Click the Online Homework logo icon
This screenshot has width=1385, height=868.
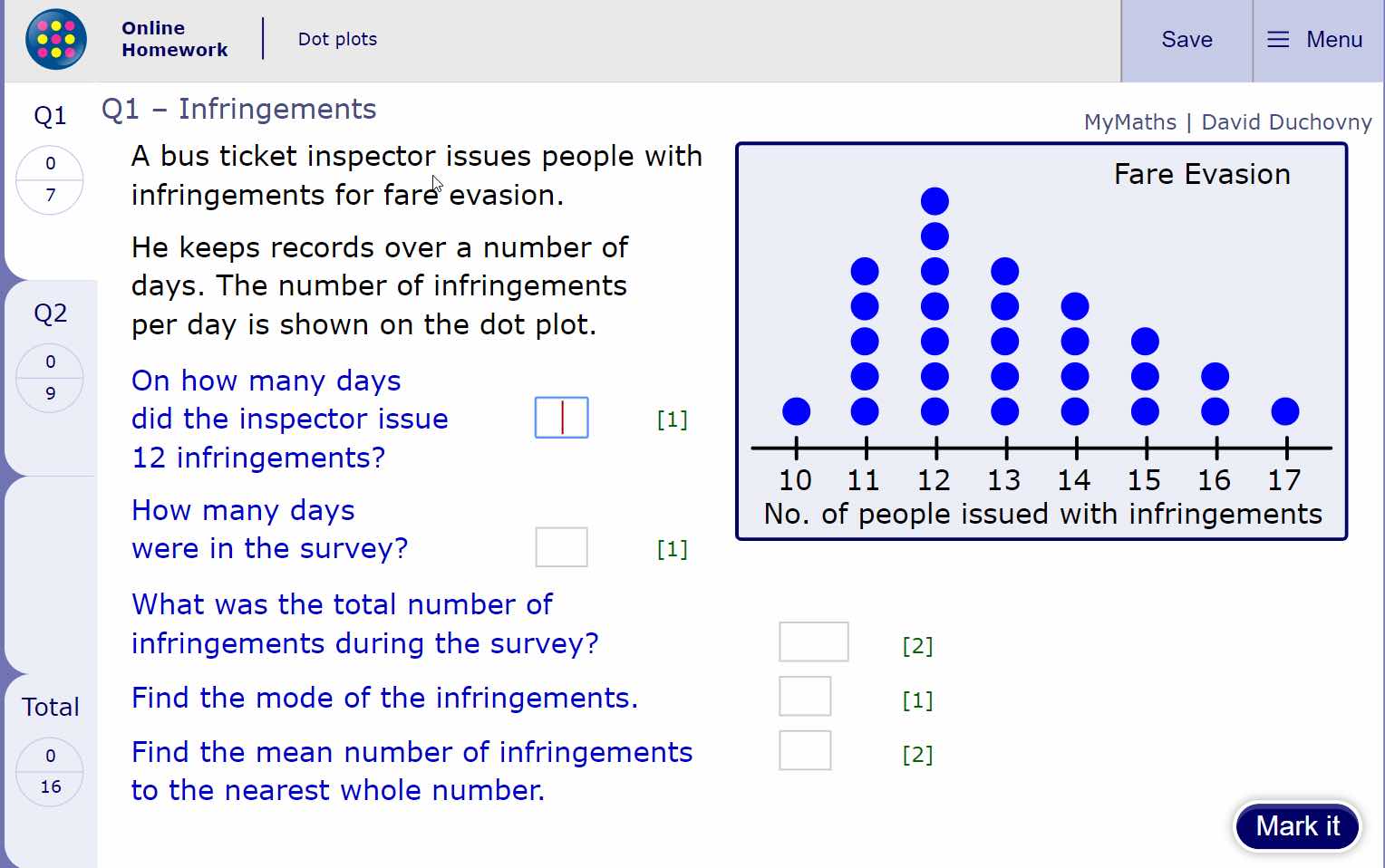pos(54,39)
